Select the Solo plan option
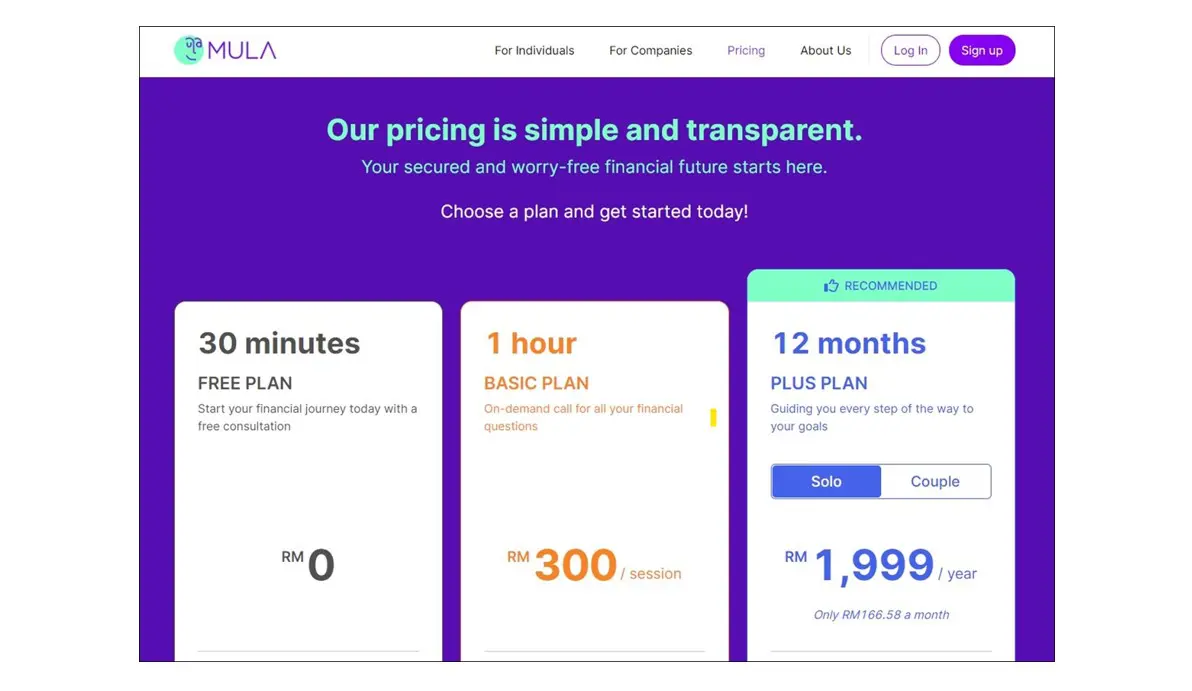 pyautogui.click(x=826, y=481)
